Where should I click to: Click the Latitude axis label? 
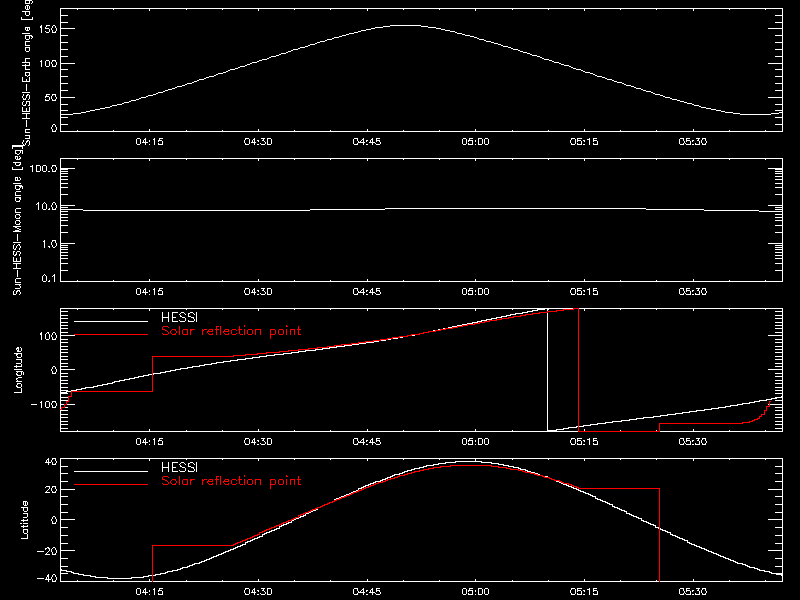click(24, 520)
